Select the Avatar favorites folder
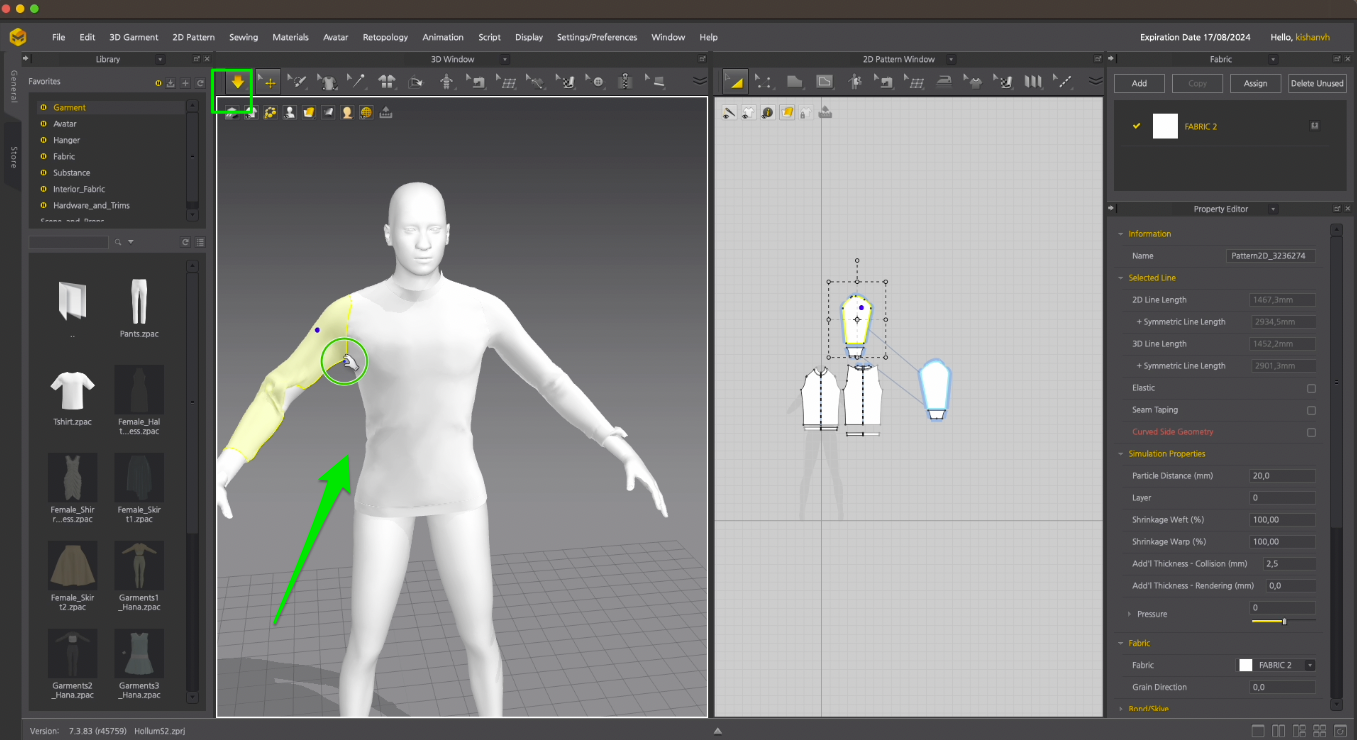1357x740 pixels. [65, 124]
